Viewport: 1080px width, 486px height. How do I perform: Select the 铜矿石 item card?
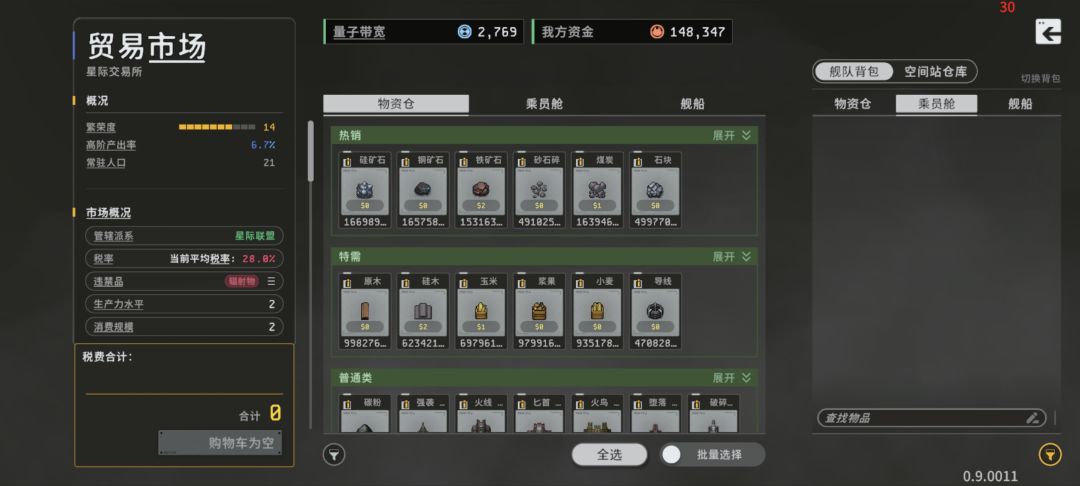[x=423, y=189]
